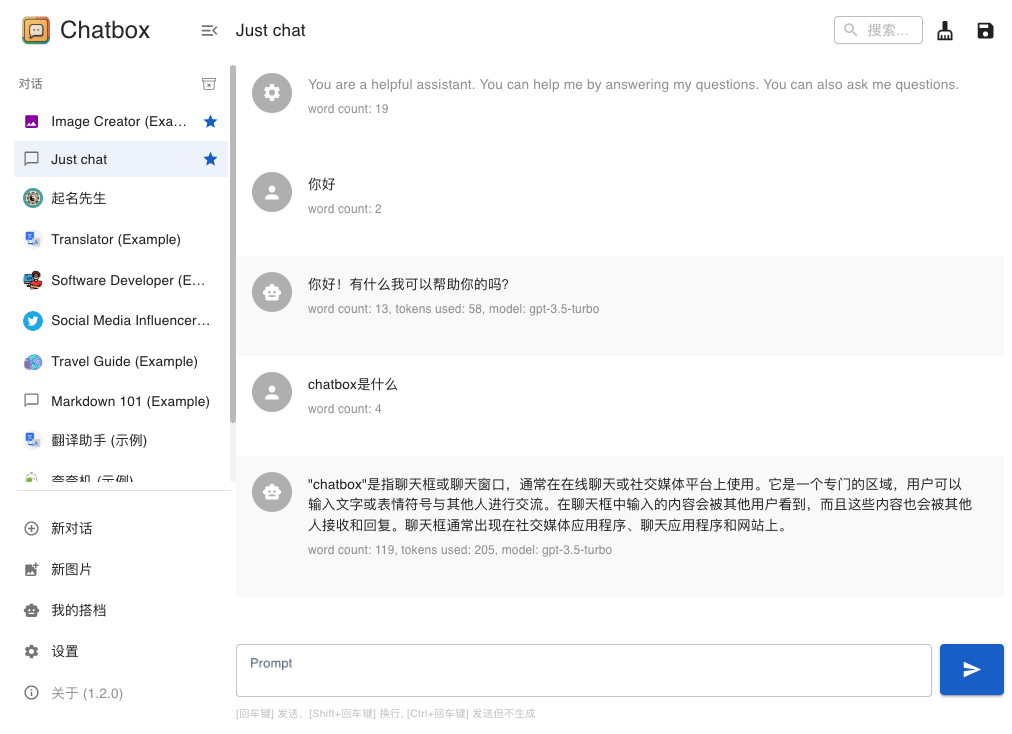Start a new chat via 新对话
1012x734 pixels.
coord(121,529)
